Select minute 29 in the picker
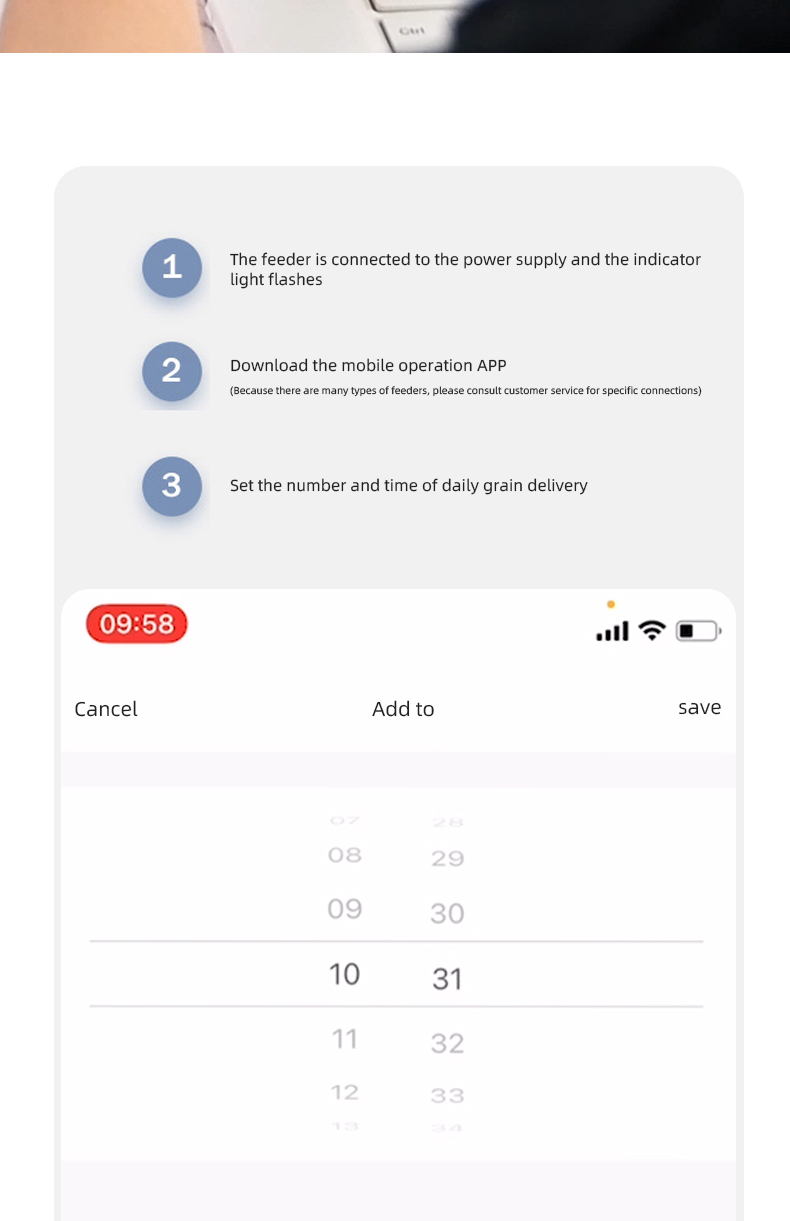 (x=447, y=859)
